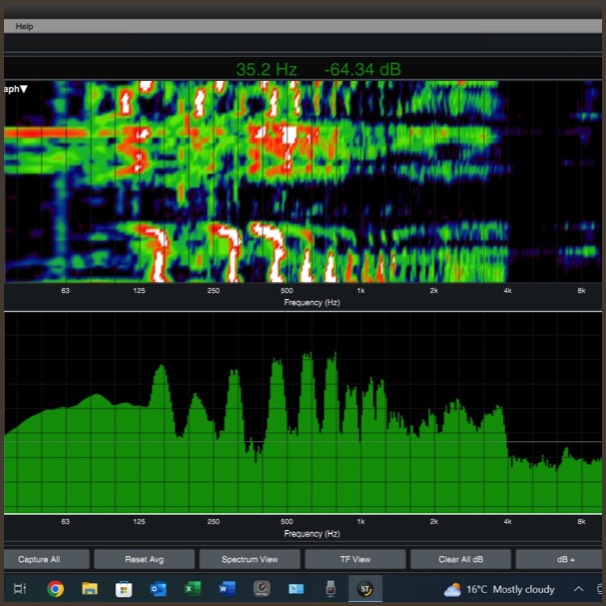Show hidden system tray icons

tap(578, 589)
